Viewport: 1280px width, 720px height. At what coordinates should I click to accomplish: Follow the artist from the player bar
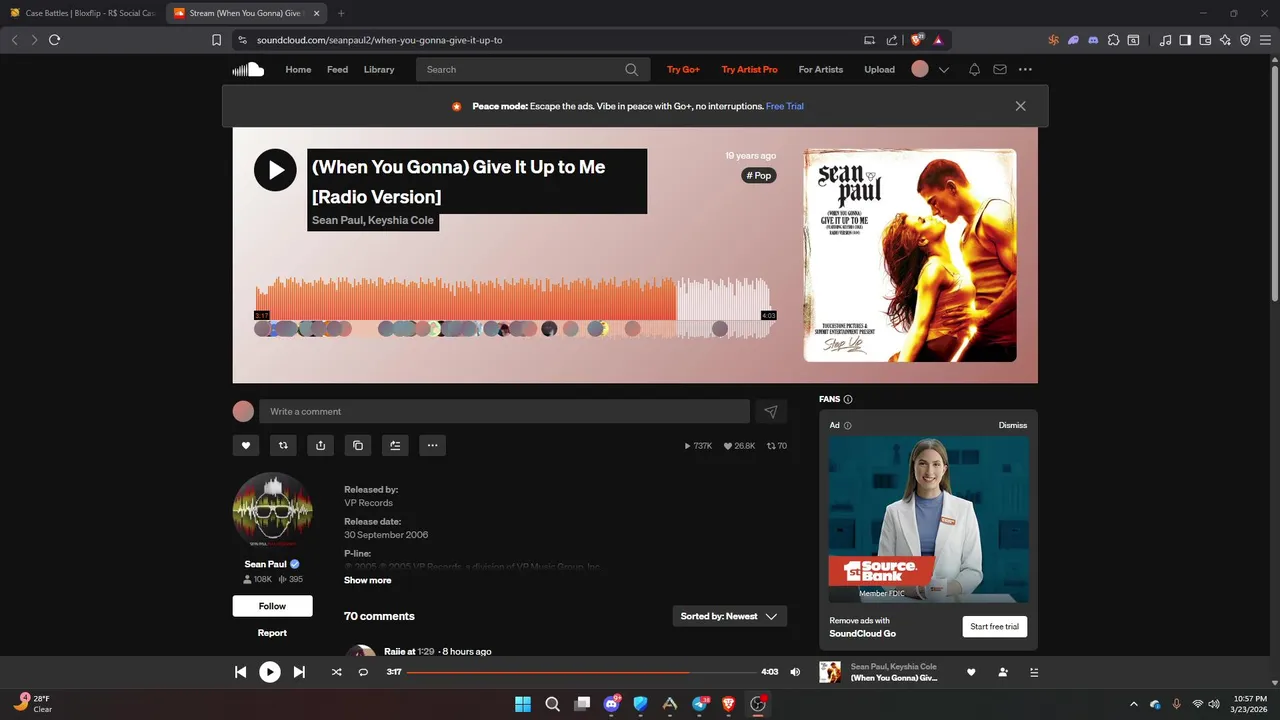click(x=1003, y=672)
